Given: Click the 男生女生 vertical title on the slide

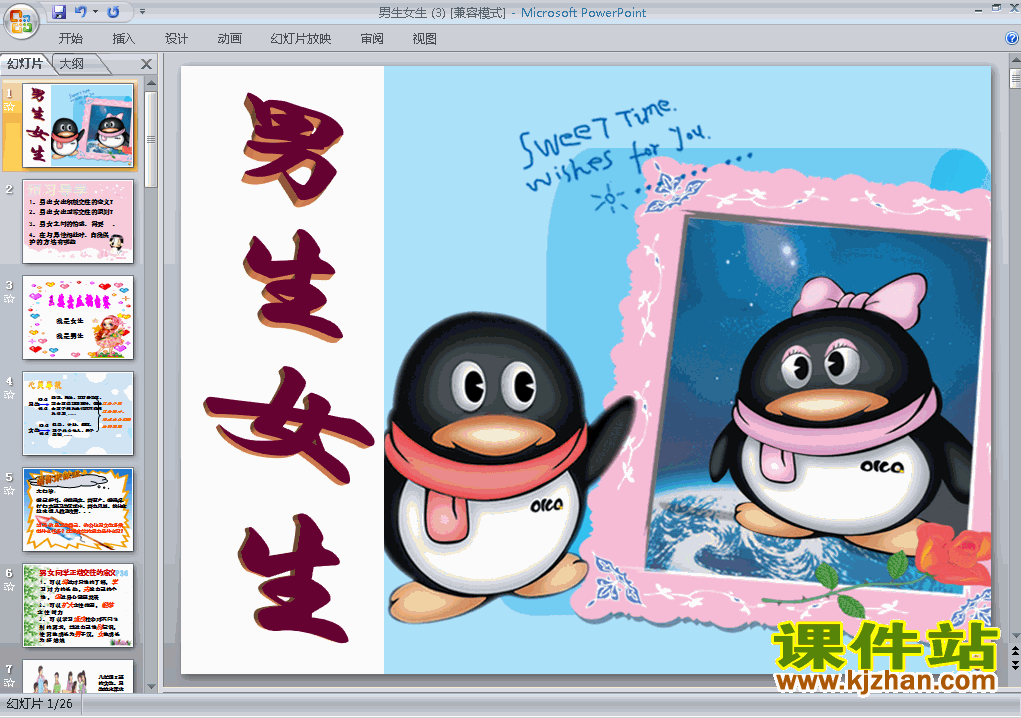Looking at the screenshot, I should tap(289, 368).
